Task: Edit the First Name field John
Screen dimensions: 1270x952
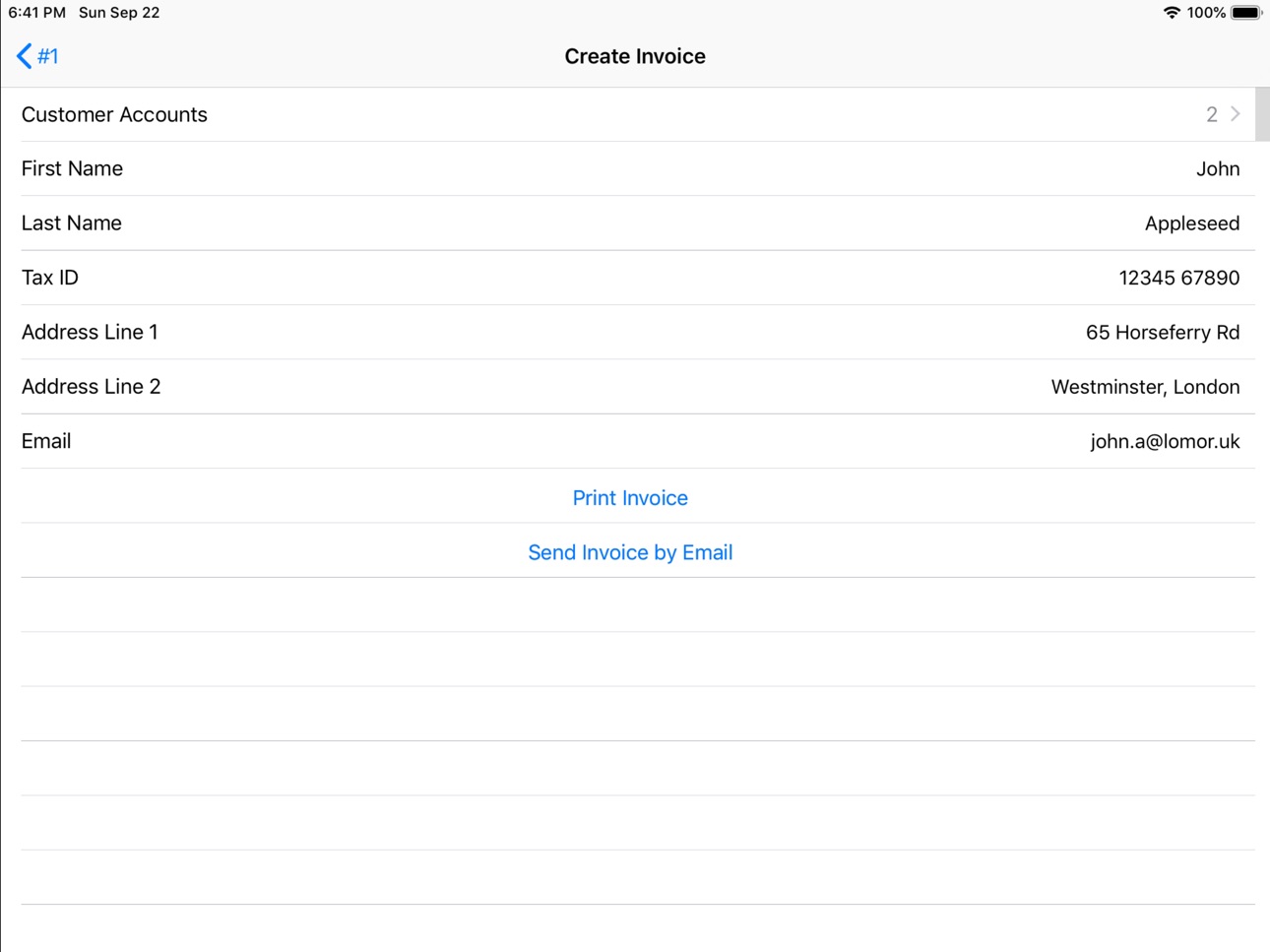Action: click(1218, 169)
